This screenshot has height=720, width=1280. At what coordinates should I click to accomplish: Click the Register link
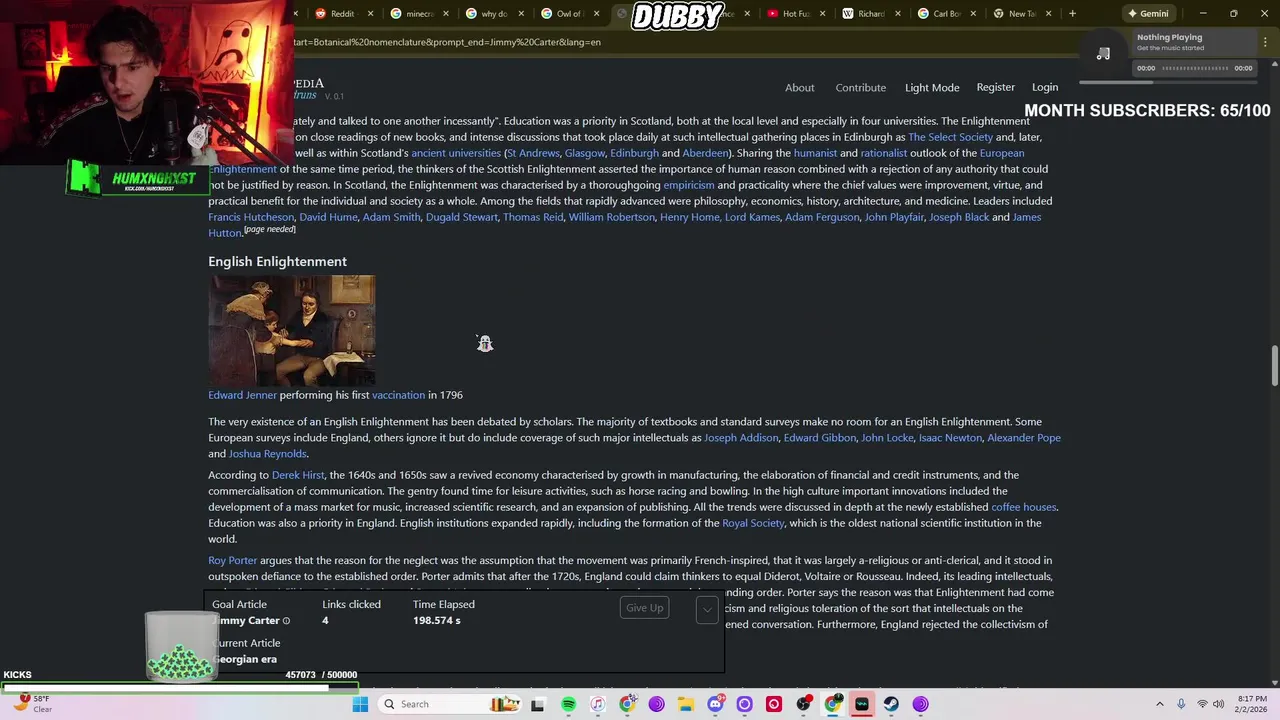click(x=995, y=88)
